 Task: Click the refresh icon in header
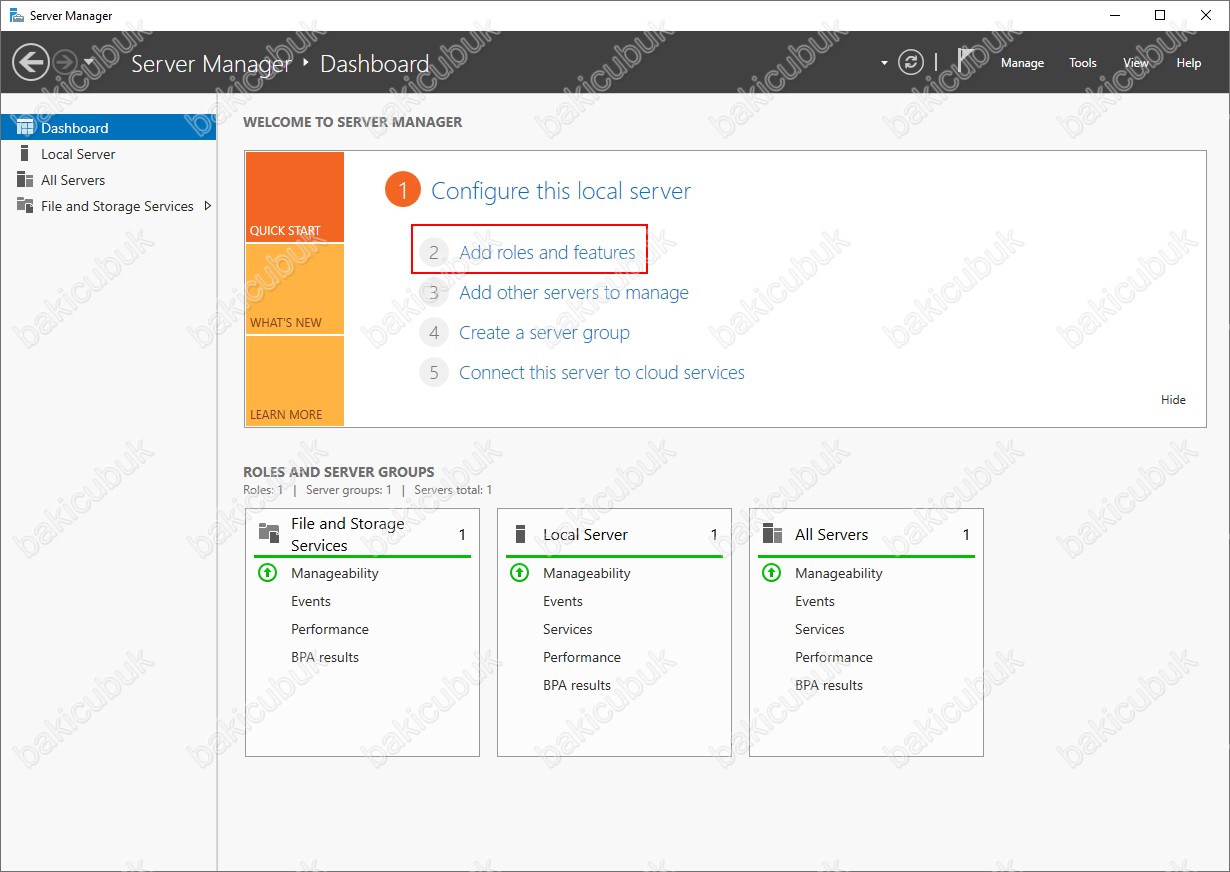[x=911, y=62]
